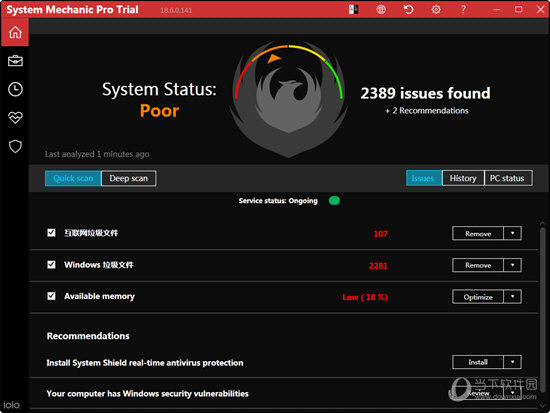Click the phoenix system status gauge
The height and width of the screenshot is (413, 550).
[x=289, y=99]
